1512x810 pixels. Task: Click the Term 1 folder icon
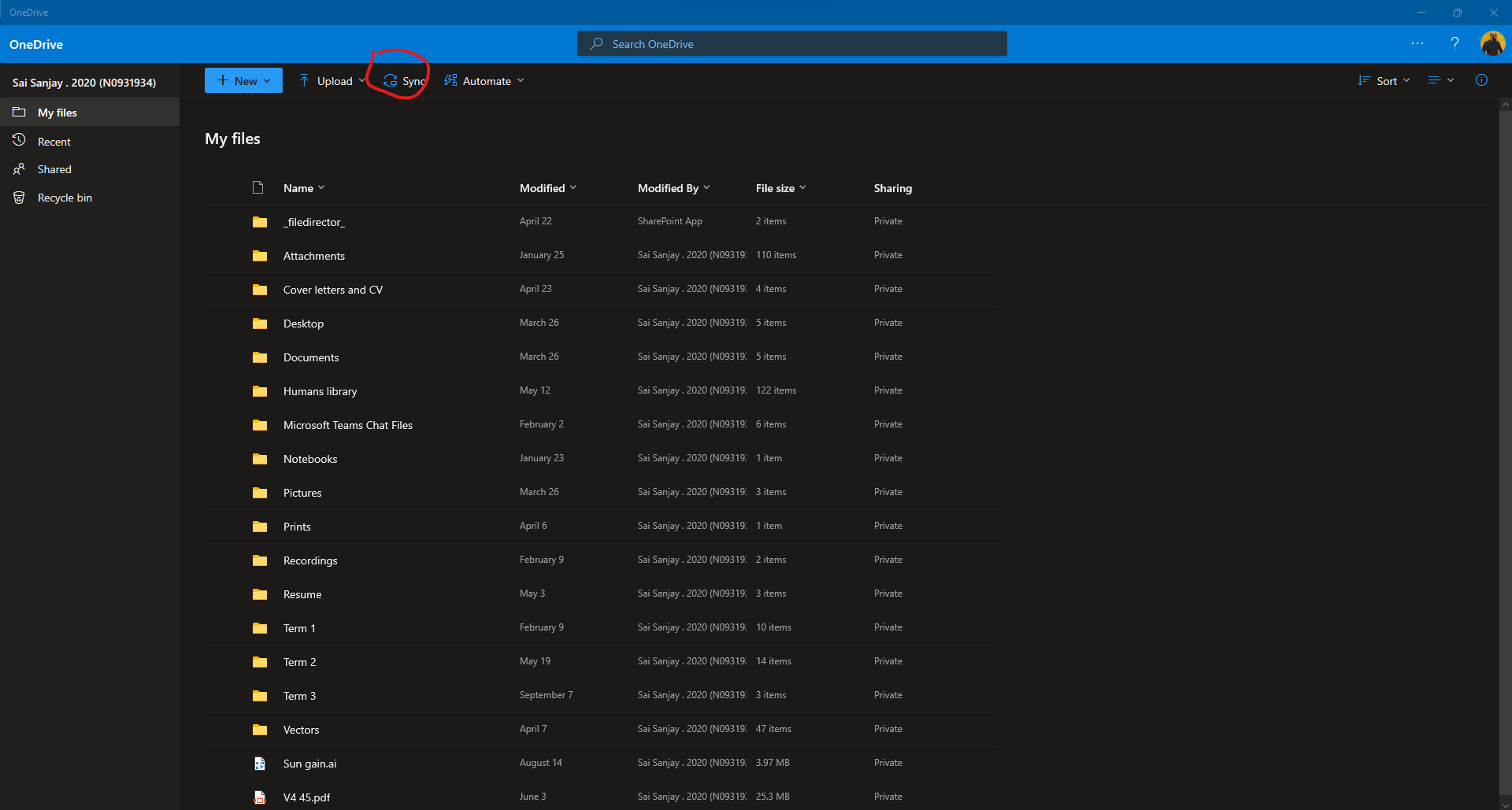click(260, 628)
